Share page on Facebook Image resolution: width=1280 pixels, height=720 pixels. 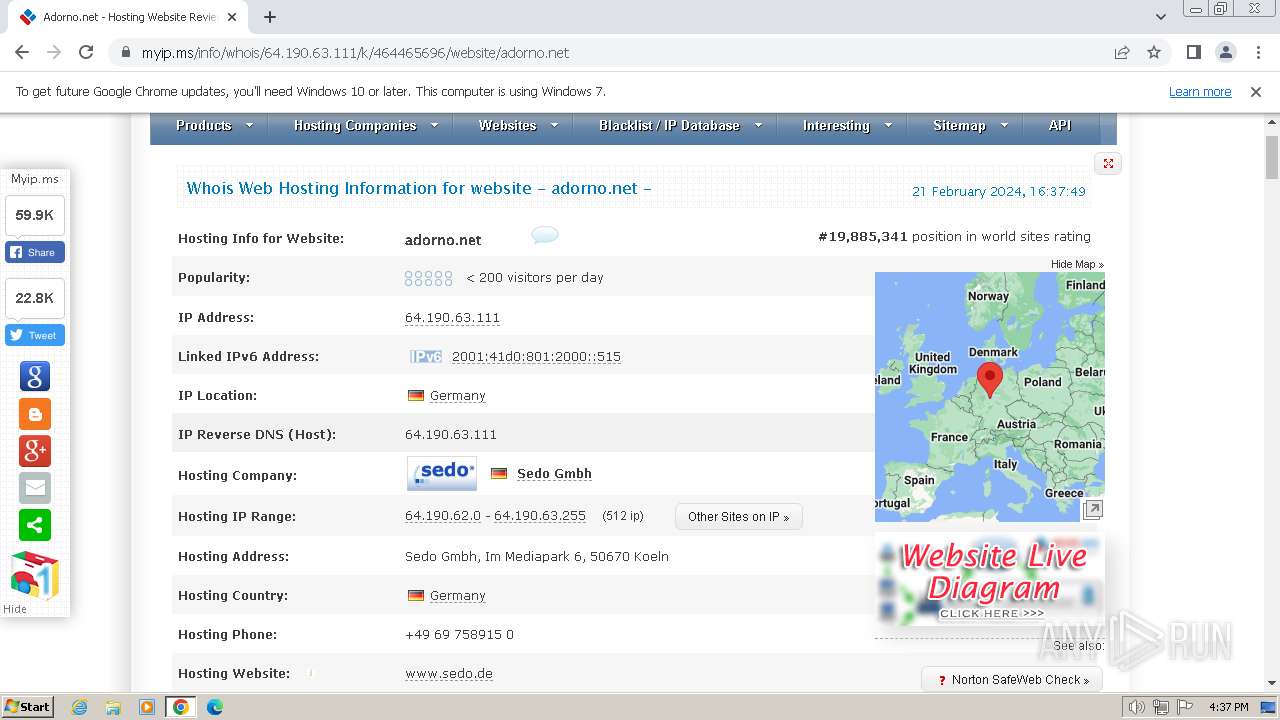click(35, 252)
